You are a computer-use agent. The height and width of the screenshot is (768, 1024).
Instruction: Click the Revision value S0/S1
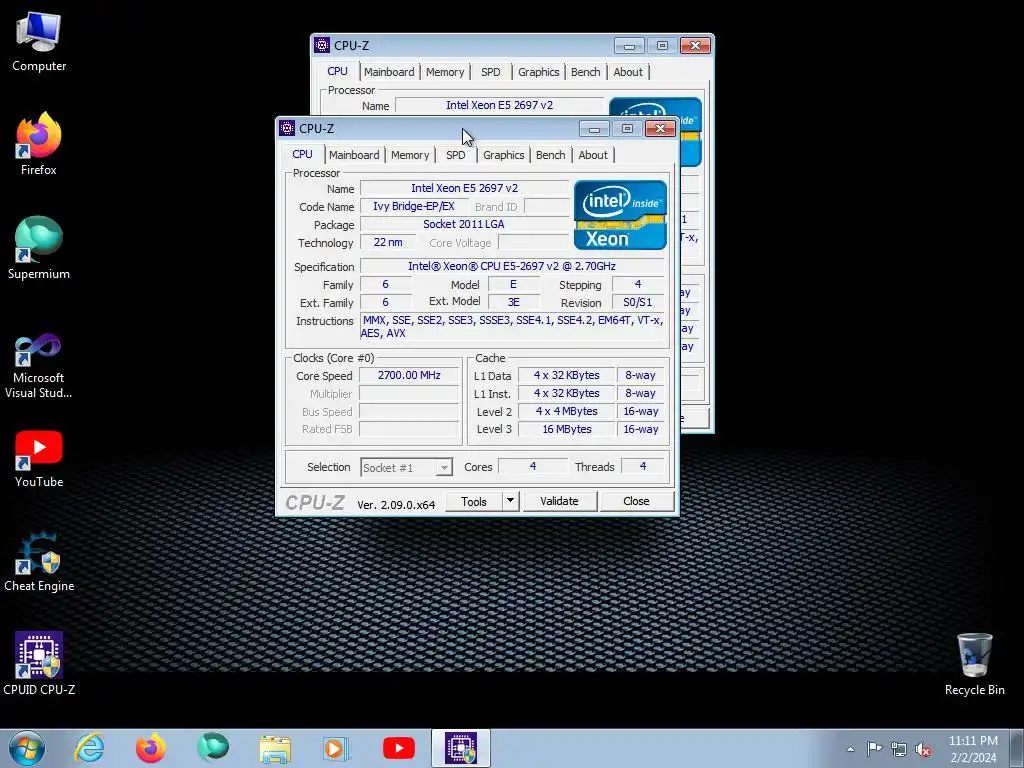click(637, 302)
